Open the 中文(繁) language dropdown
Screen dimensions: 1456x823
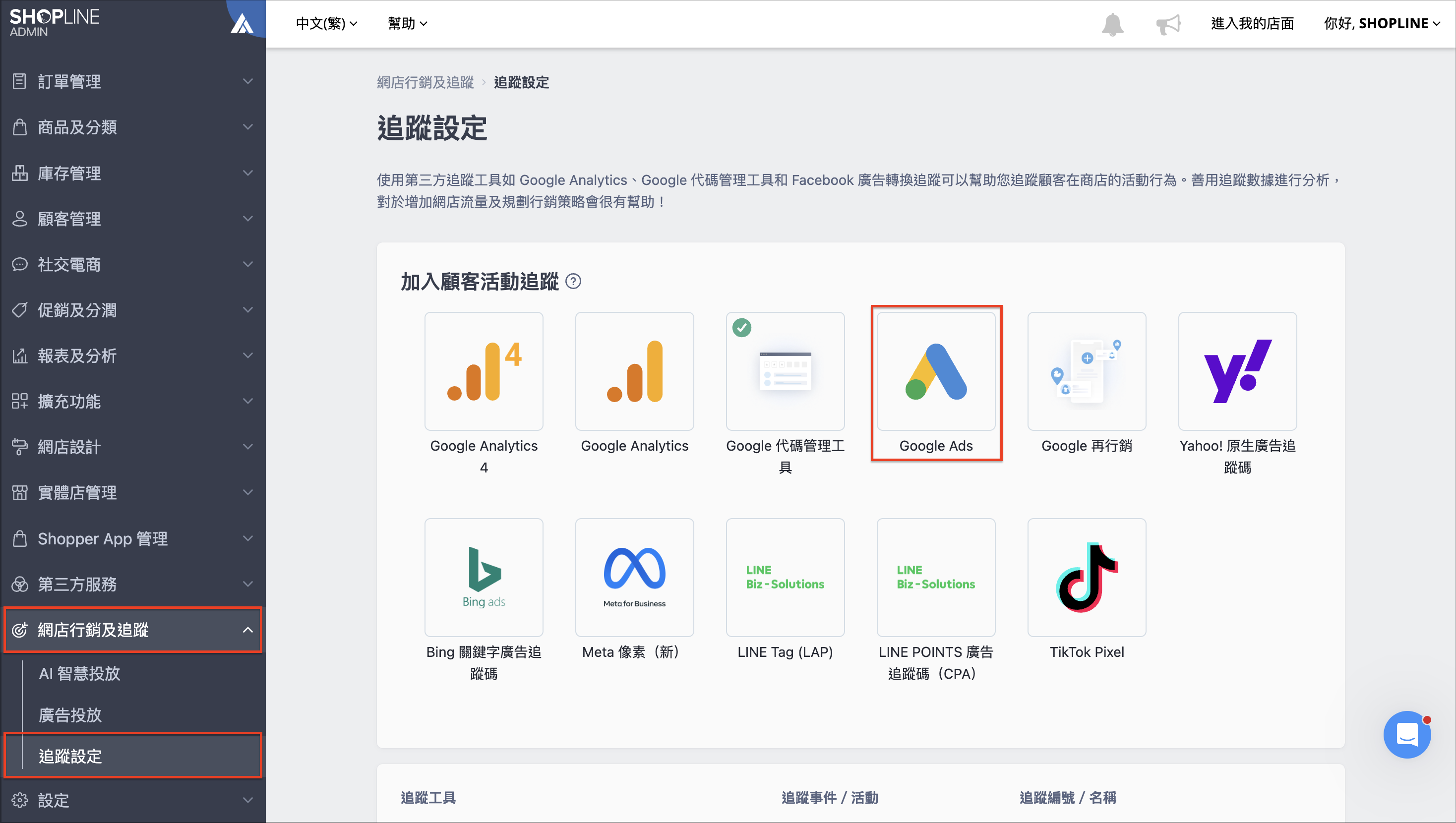(327, 23)
